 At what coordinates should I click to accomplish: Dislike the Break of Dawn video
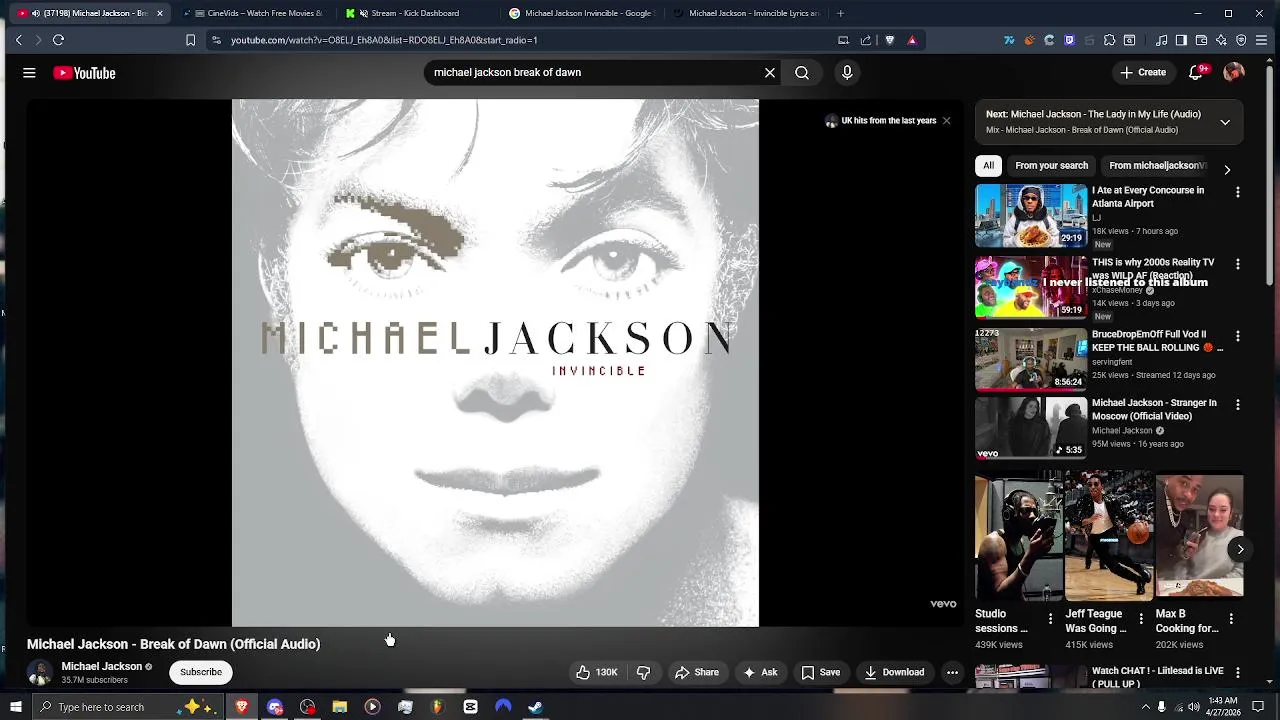[644, 672]
